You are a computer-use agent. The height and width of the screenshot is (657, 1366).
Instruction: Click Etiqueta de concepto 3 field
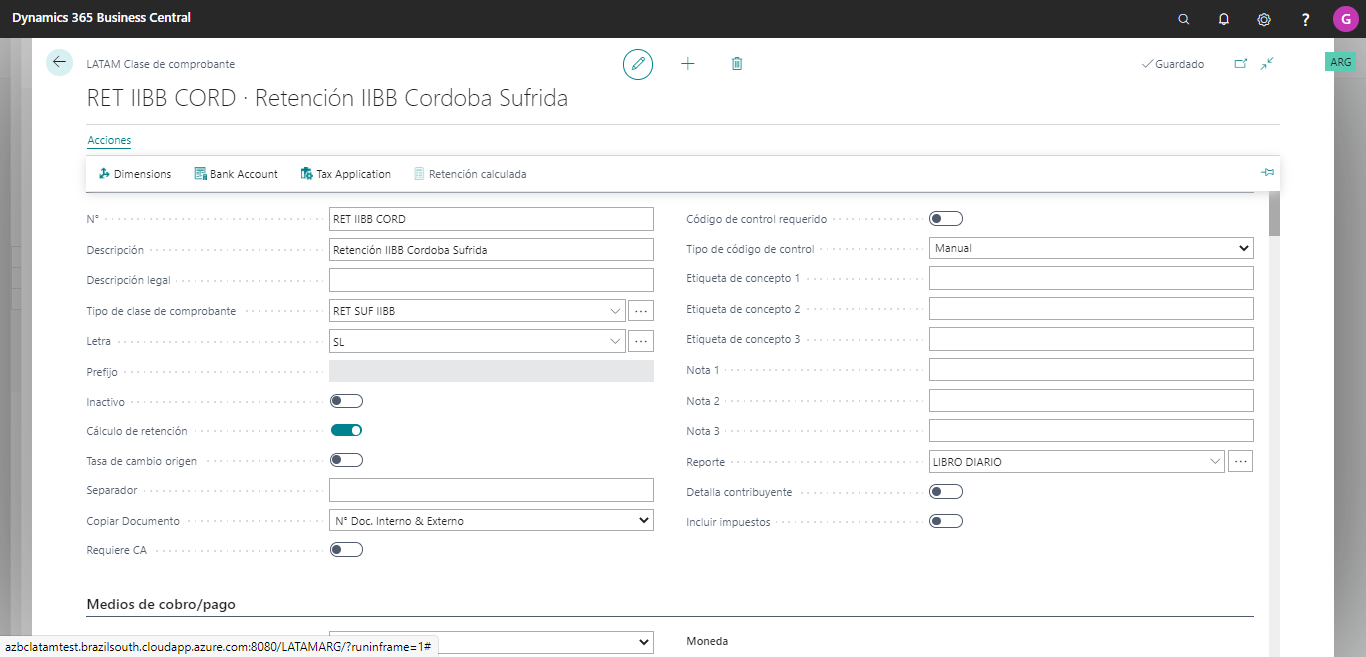pyautogui.click(x=1091, y=339)
